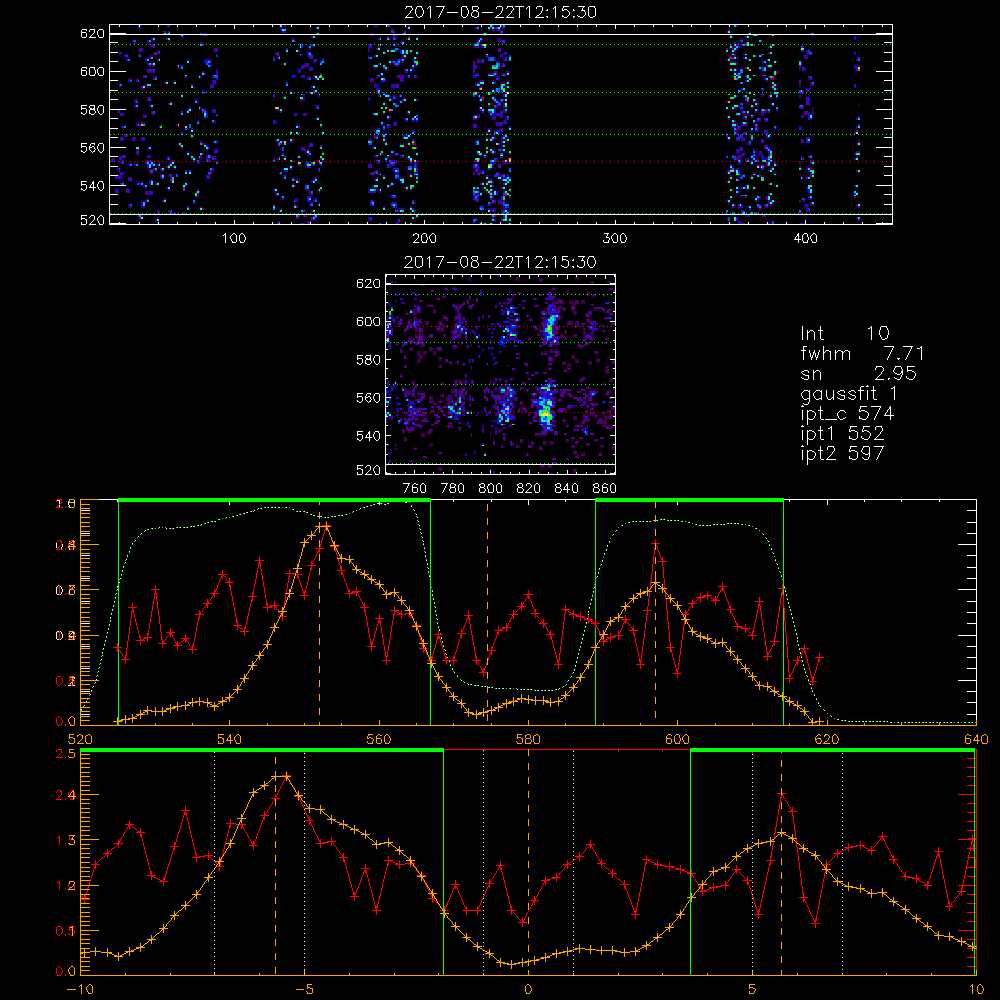Select the 'fwhm 7.71' readout
Image resolution: width=1000 pixels, height=1000 pixels.
862,353
